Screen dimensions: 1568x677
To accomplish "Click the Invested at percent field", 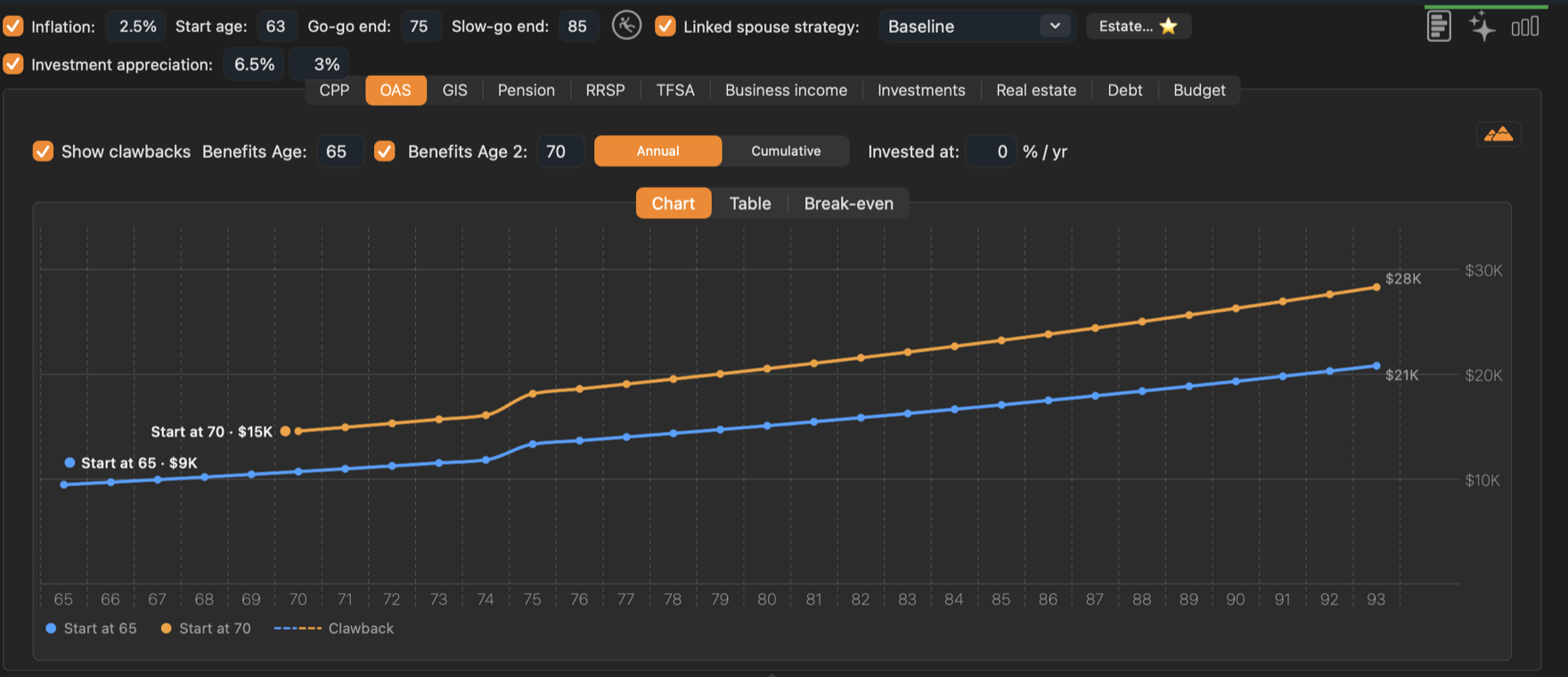I will pos(992,151).
